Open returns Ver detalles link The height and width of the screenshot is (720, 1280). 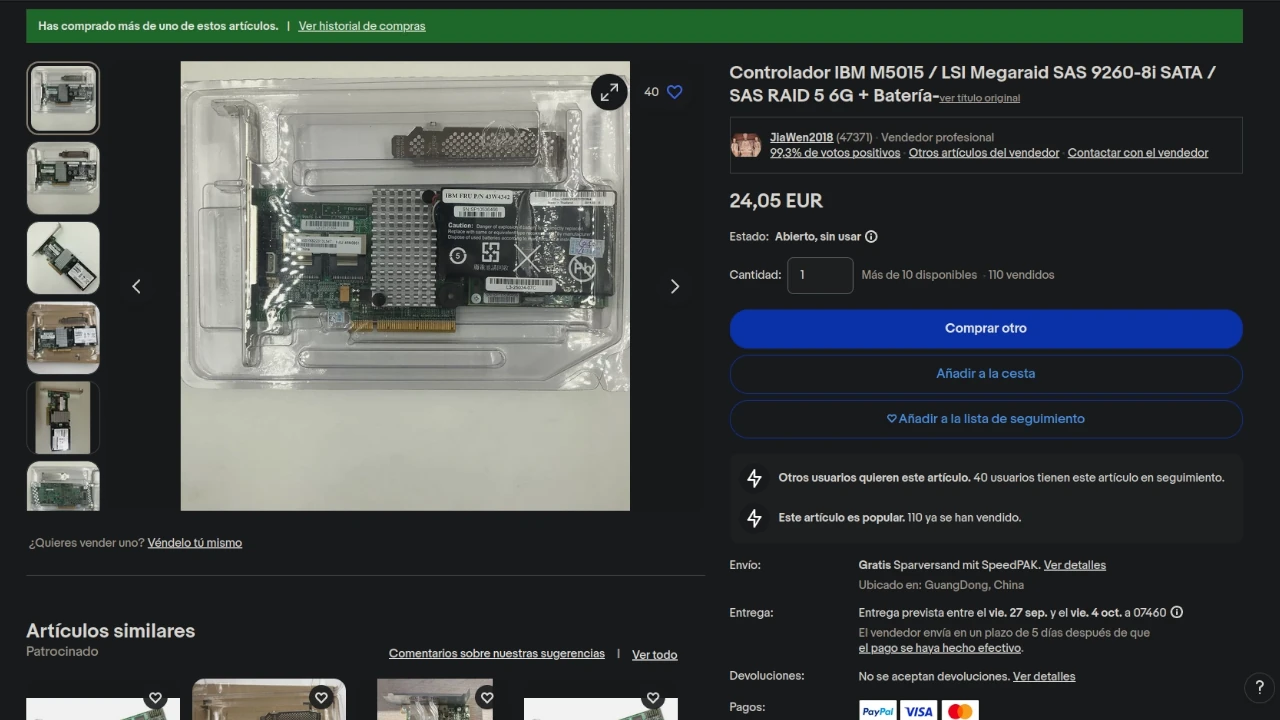coord(1044,677)
